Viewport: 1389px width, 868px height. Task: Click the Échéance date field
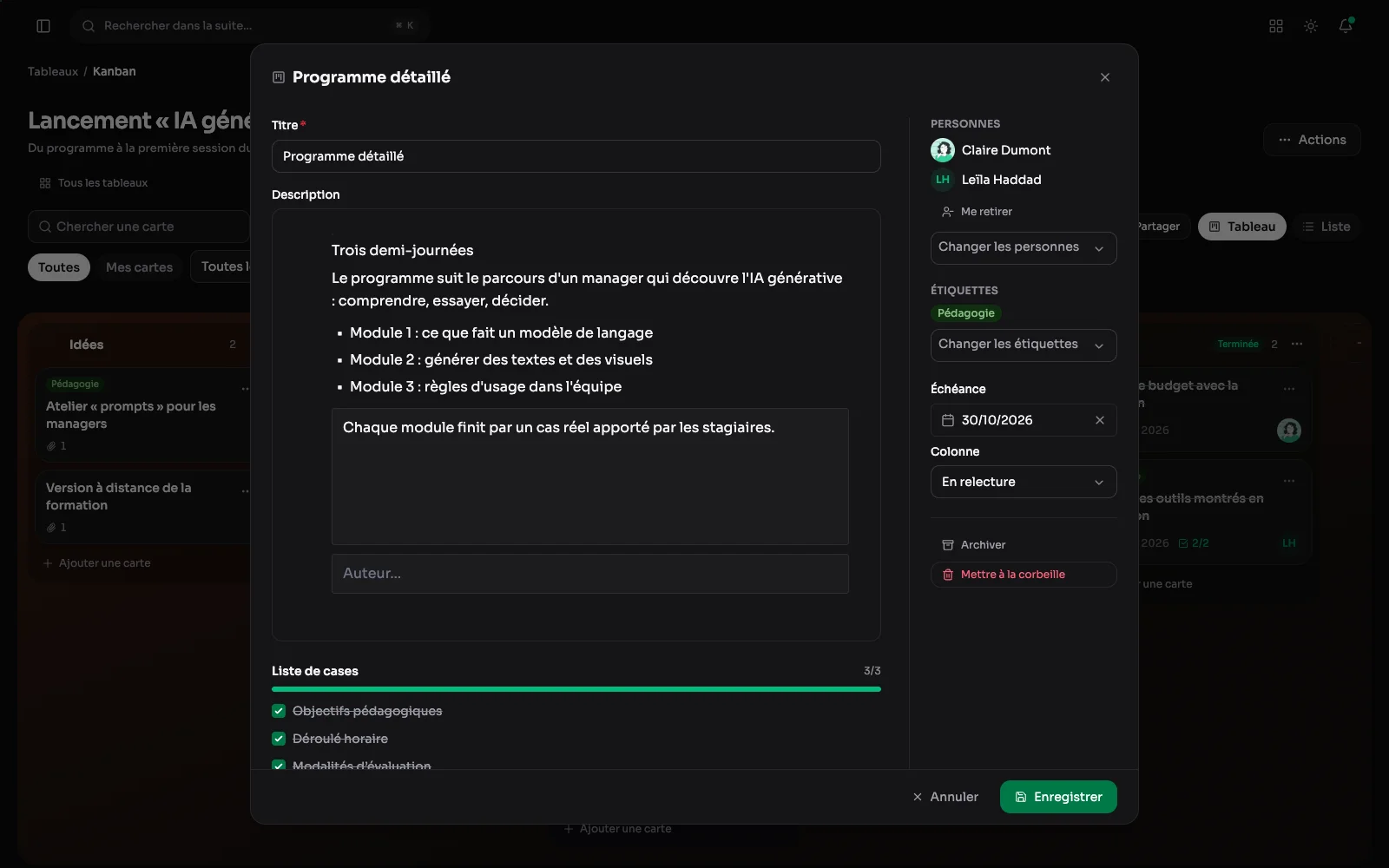[1024, 420]
